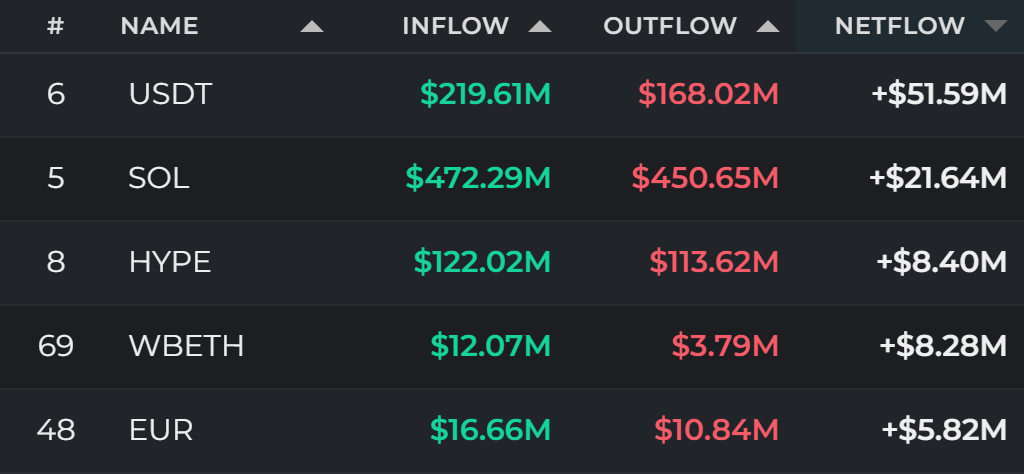Select USDT inflow value $219.61M
The image size is (1024, 474).
point(485,95)
